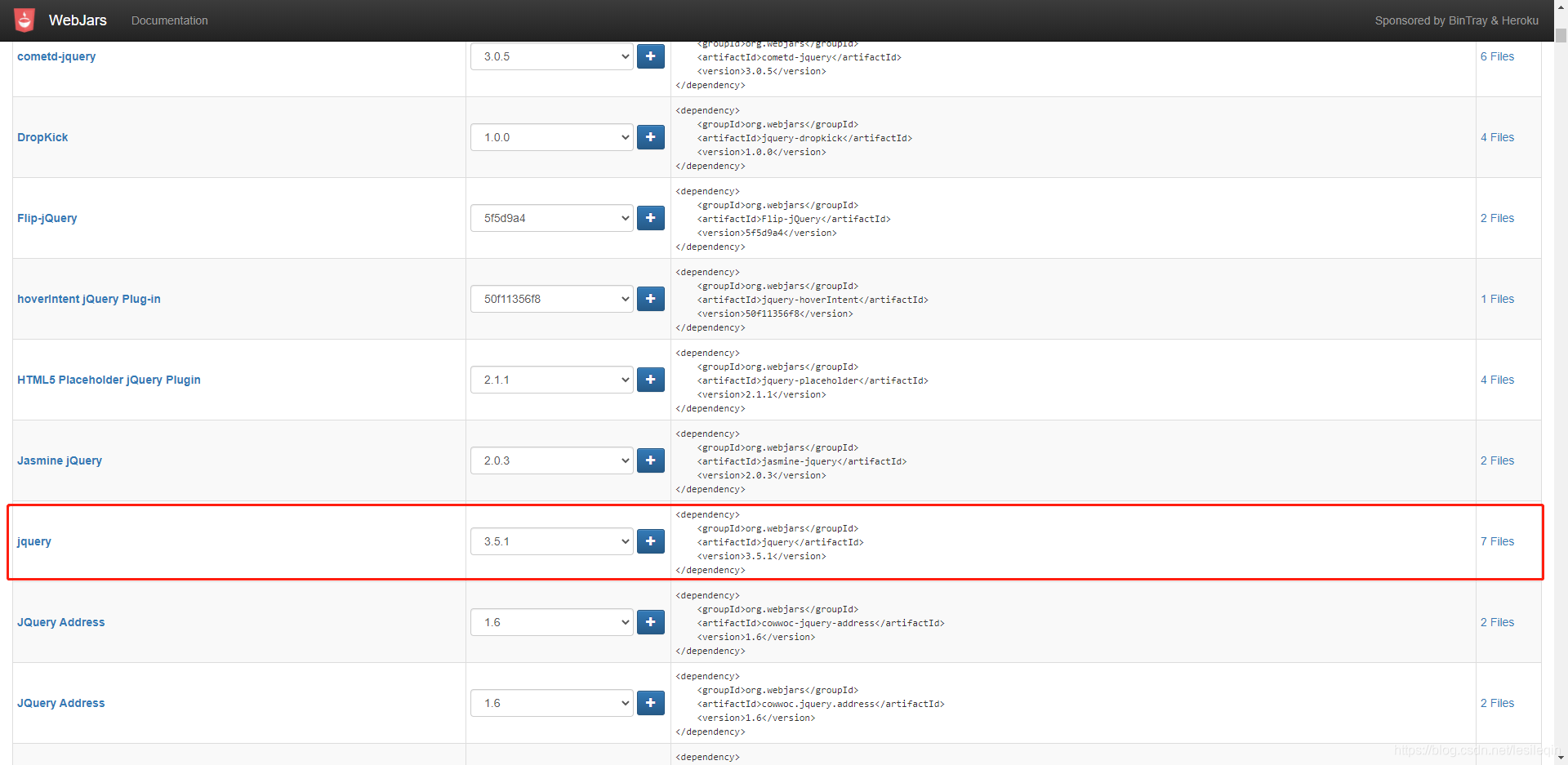Open DropKick version dropdown 1.0.0
Screen dimensions: 1568x765
[552, 137]
